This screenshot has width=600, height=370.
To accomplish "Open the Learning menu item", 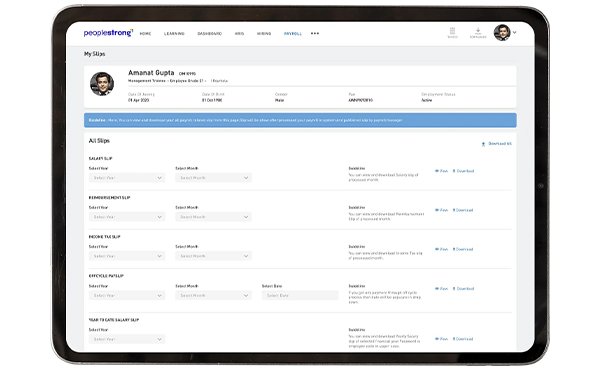I will point(174,34).
